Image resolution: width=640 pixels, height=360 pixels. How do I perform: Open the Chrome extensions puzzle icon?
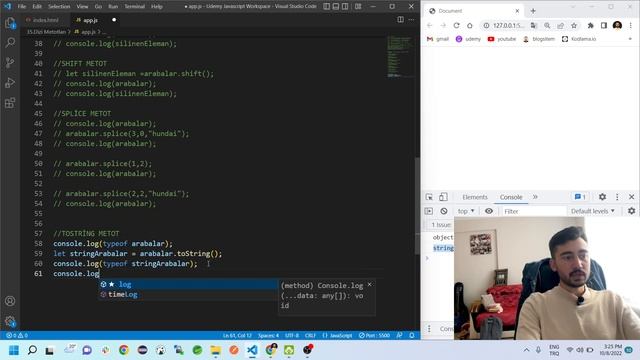click(590, 25)
